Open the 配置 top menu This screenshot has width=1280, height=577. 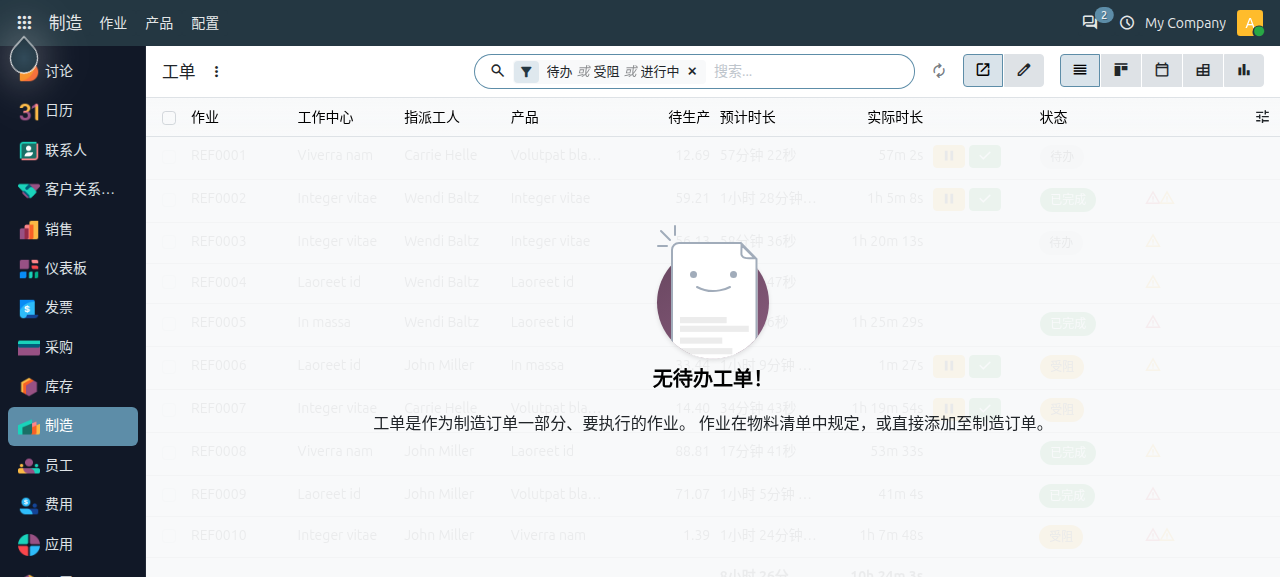[x=205, y=23]
